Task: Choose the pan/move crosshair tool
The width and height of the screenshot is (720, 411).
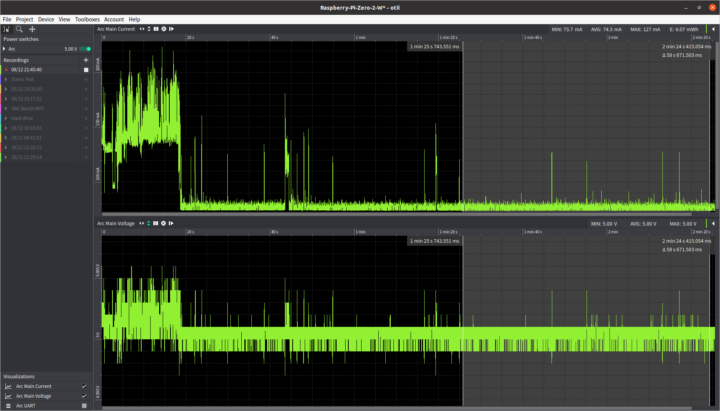Action: (x=32, y=29)
